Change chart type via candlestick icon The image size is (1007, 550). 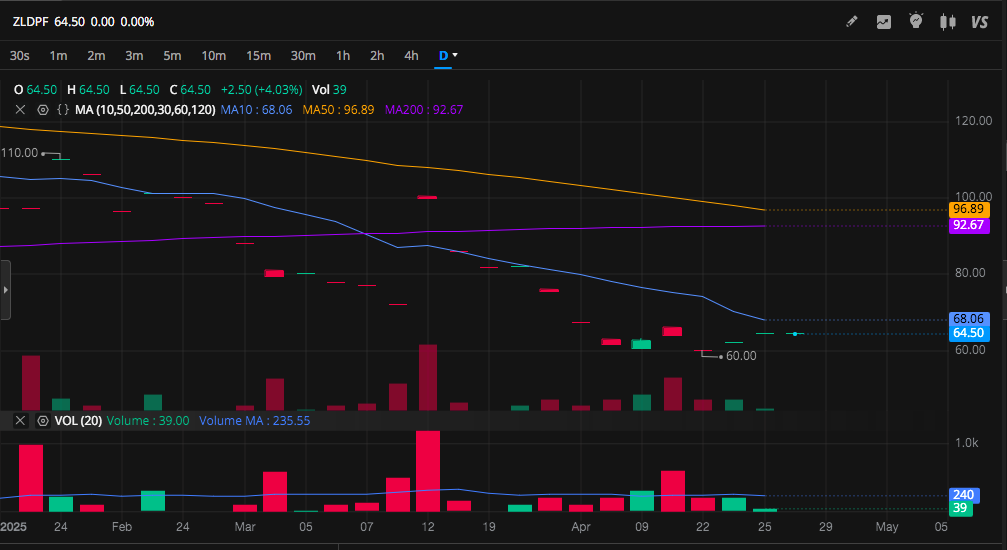coord(948,21)
